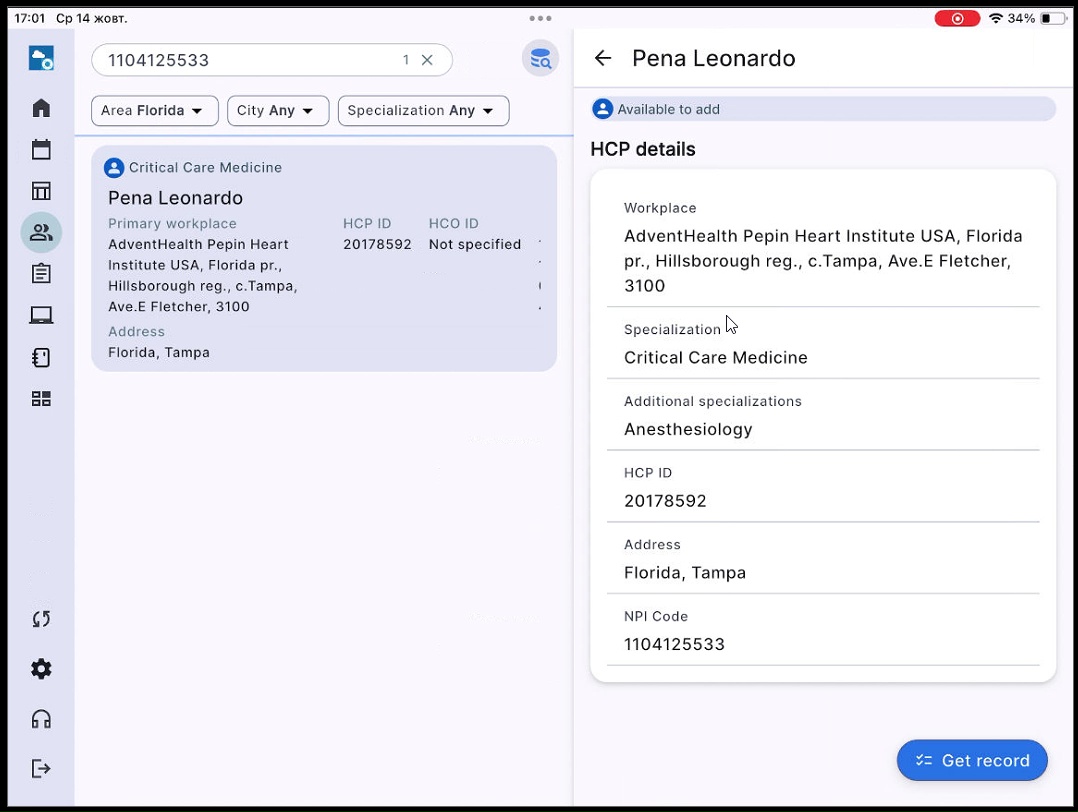Click the NPI Code value 1104125533 in details
Viewport: 1078px width, 812px height.
click(674, 644)
